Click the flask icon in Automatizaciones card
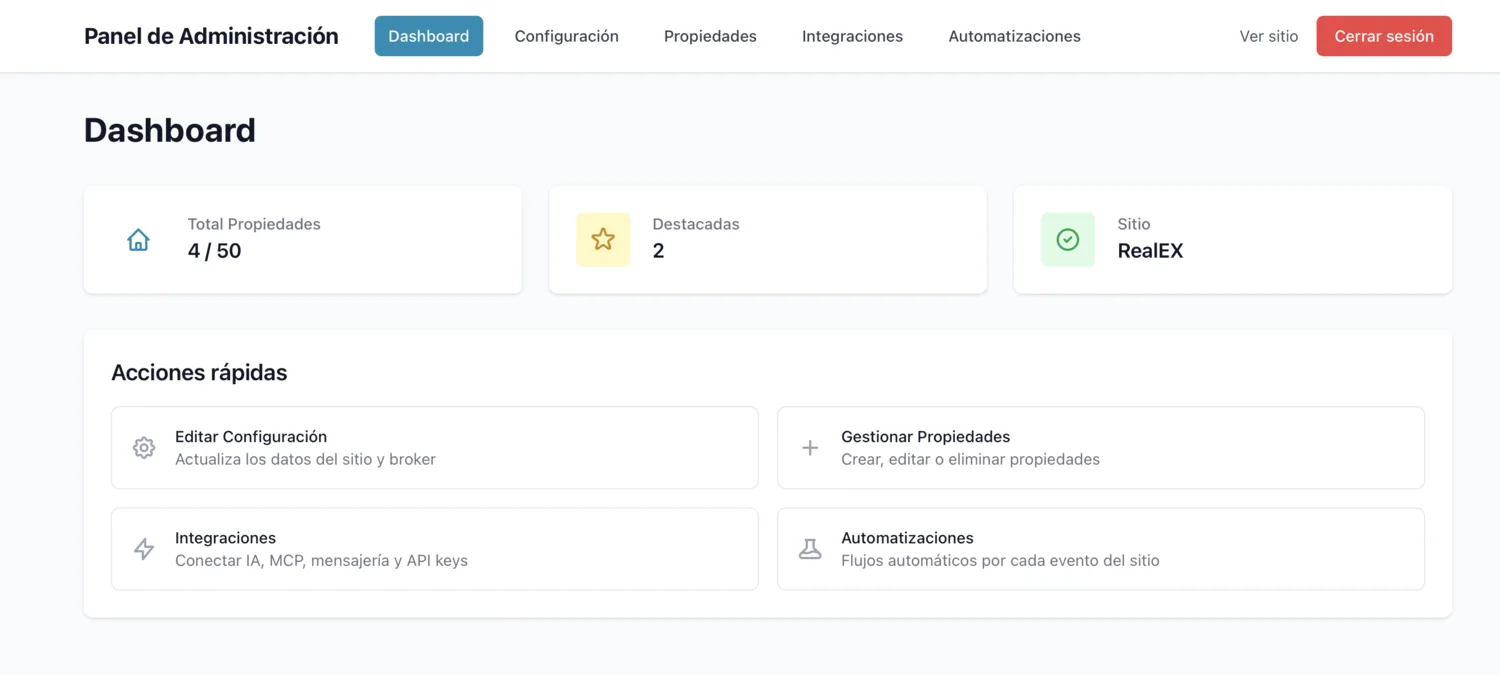Screen dimensions: 1500x675 coord(810,549)
